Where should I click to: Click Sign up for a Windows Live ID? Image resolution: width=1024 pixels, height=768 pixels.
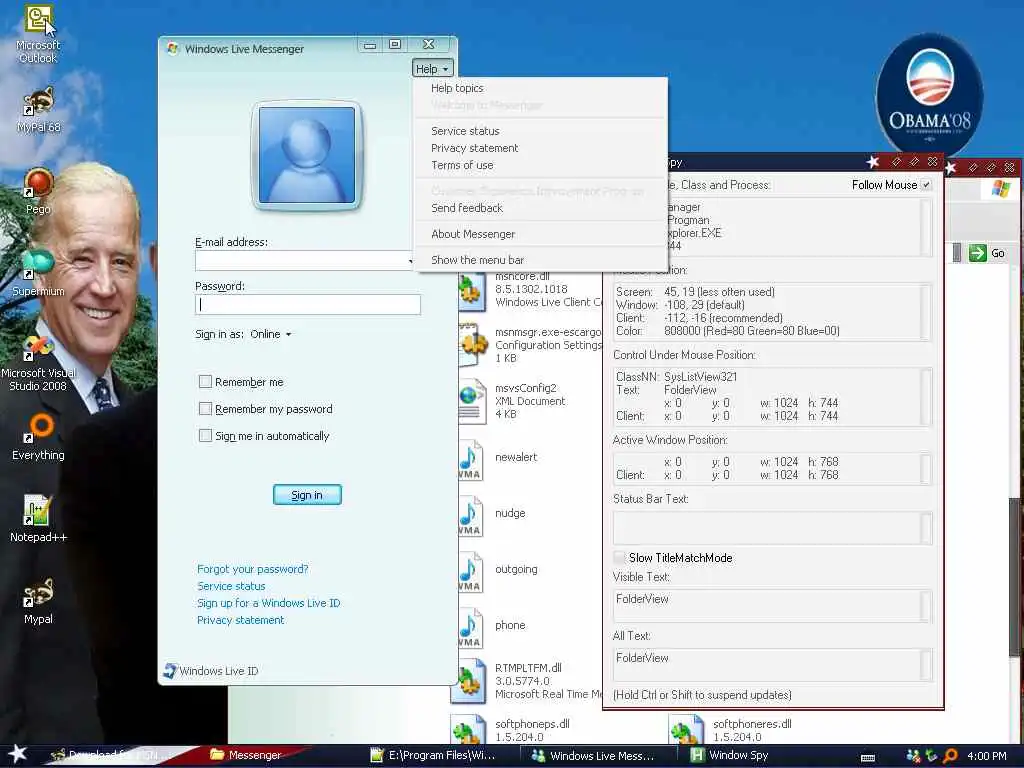pyautogui.click(x=268, y=603)
